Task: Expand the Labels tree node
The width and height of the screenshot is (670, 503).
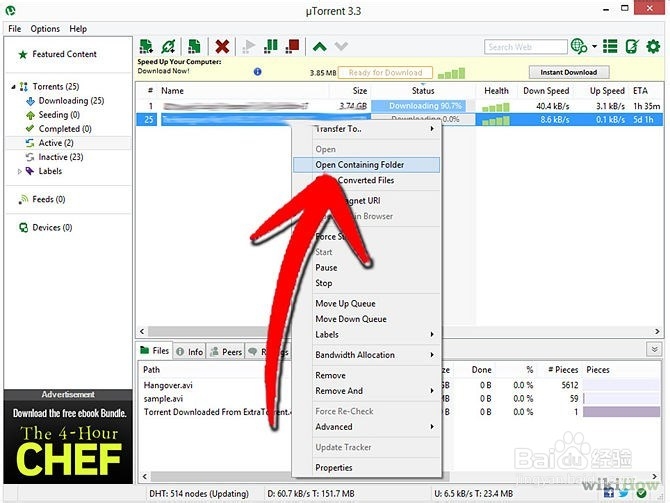Action: coord(19,171)
